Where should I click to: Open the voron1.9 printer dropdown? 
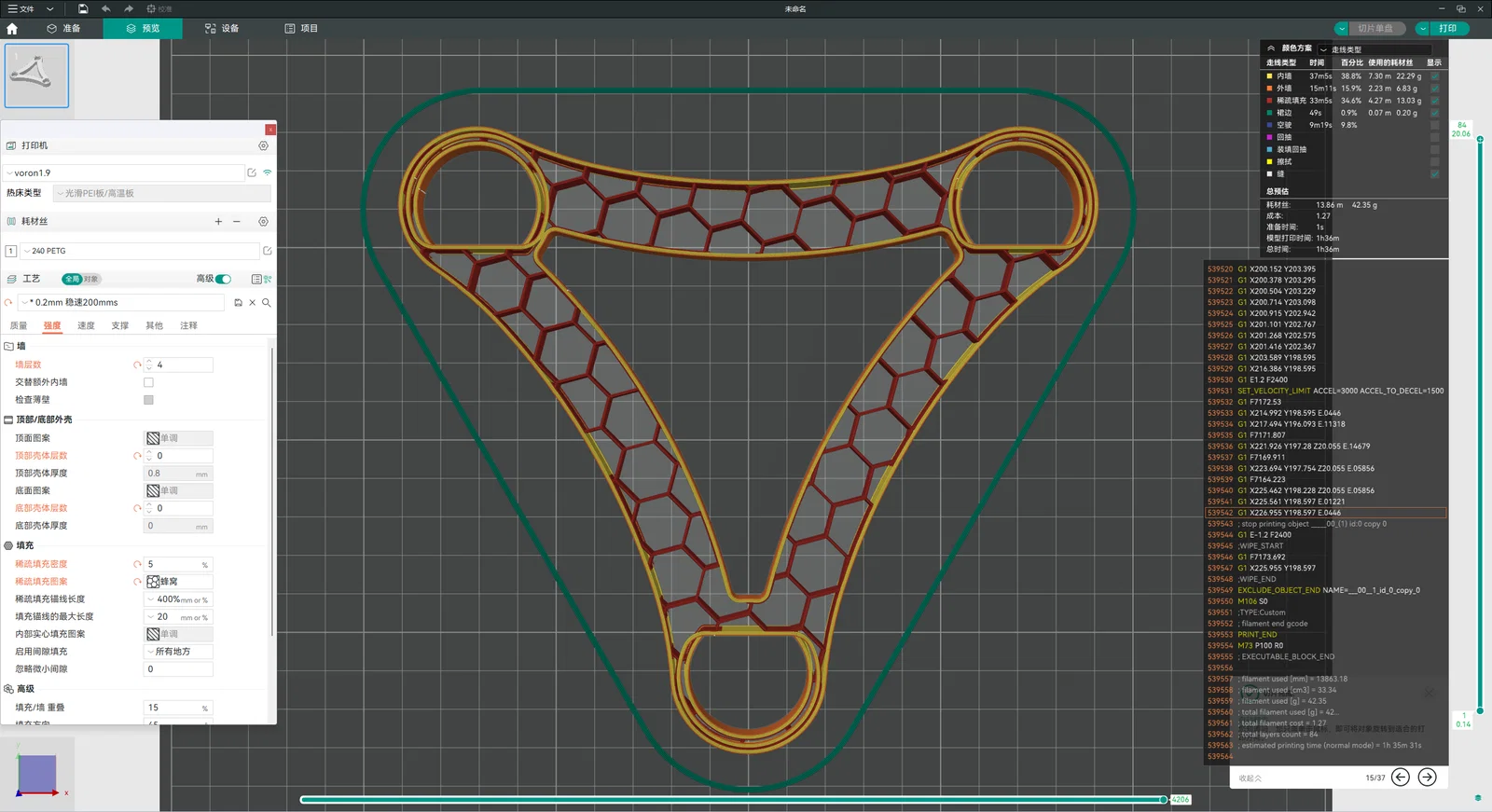pyautogui.click(x=124, y=172)
